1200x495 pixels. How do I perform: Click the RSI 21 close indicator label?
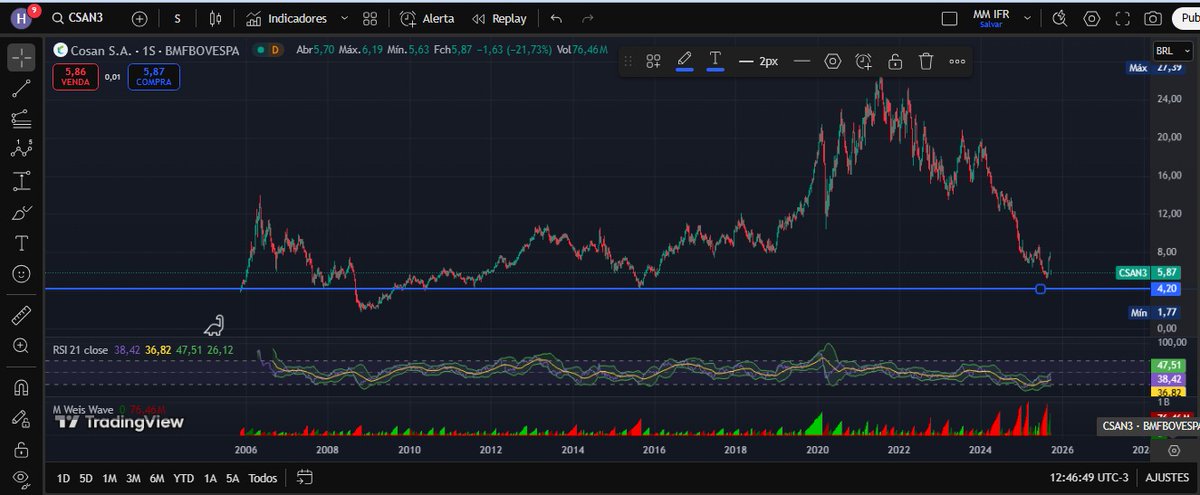[x=81, y=350]
